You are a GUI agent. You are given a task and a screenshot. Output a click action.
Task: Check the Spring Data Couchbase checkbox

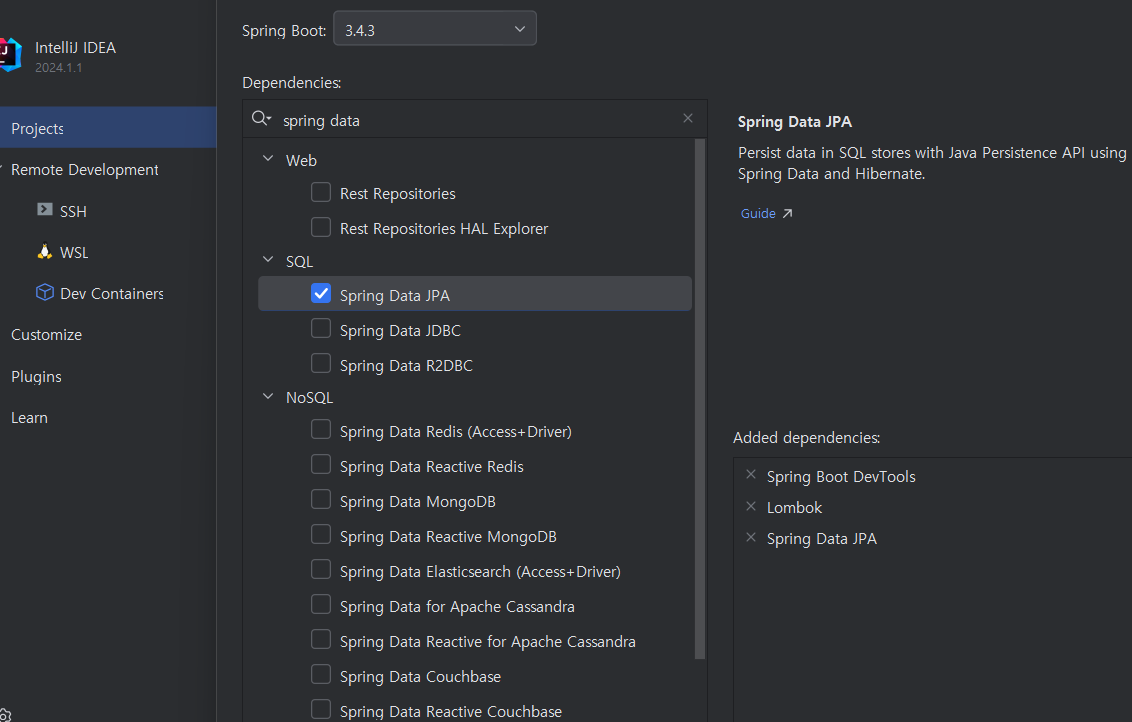pyautogui.click(x=321, y=674)
